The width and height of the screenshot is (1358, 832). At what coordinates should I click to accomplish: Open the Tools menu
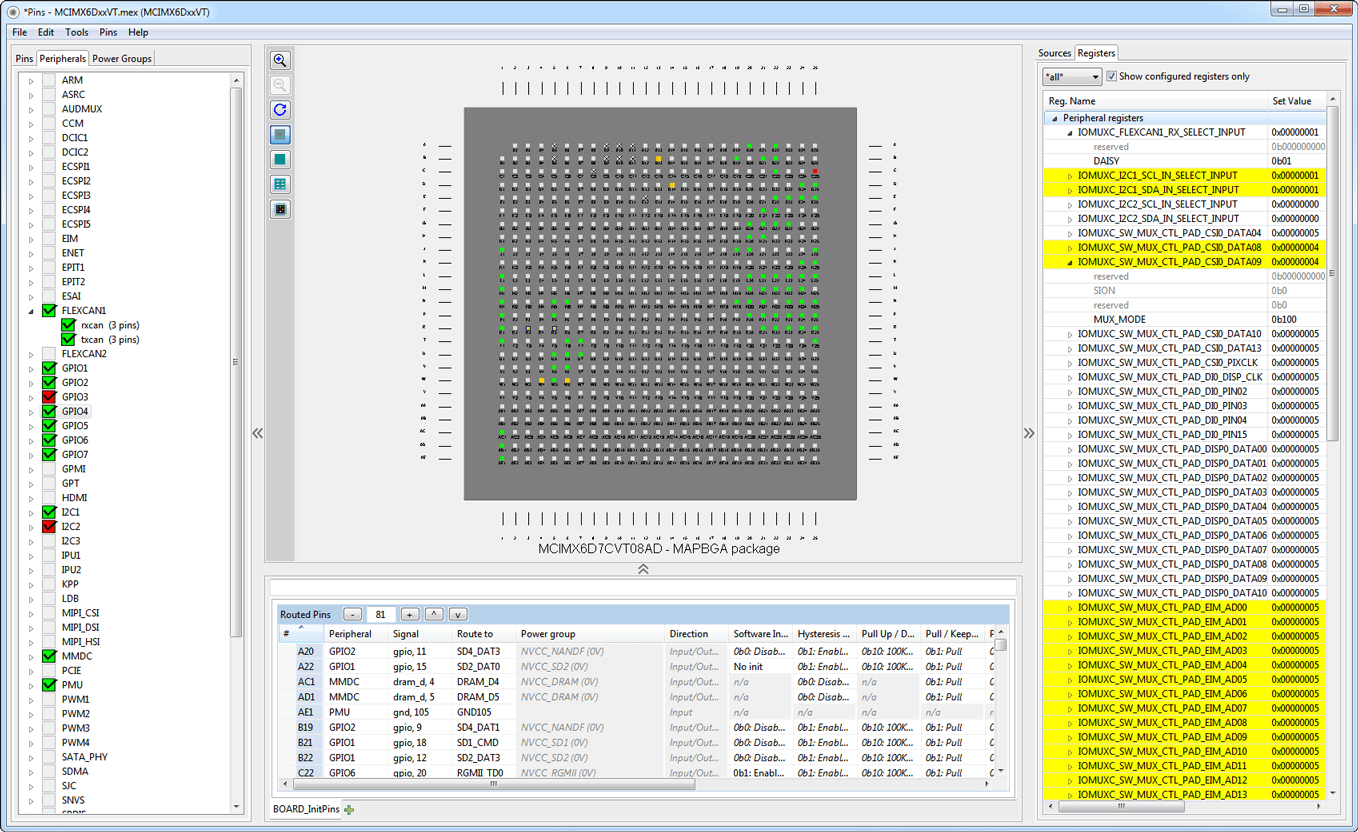pos(76,32)
